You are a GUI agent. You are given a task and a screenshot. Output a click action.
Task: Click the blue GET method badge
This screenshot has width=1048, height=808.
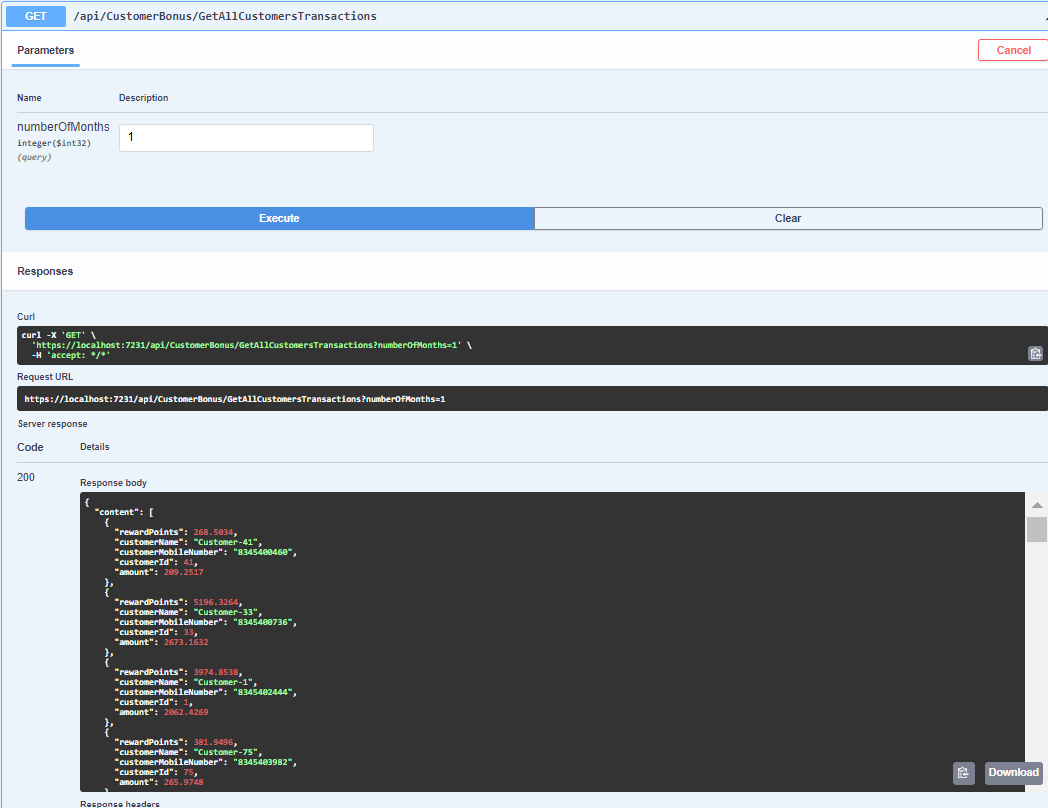(35, 16)
